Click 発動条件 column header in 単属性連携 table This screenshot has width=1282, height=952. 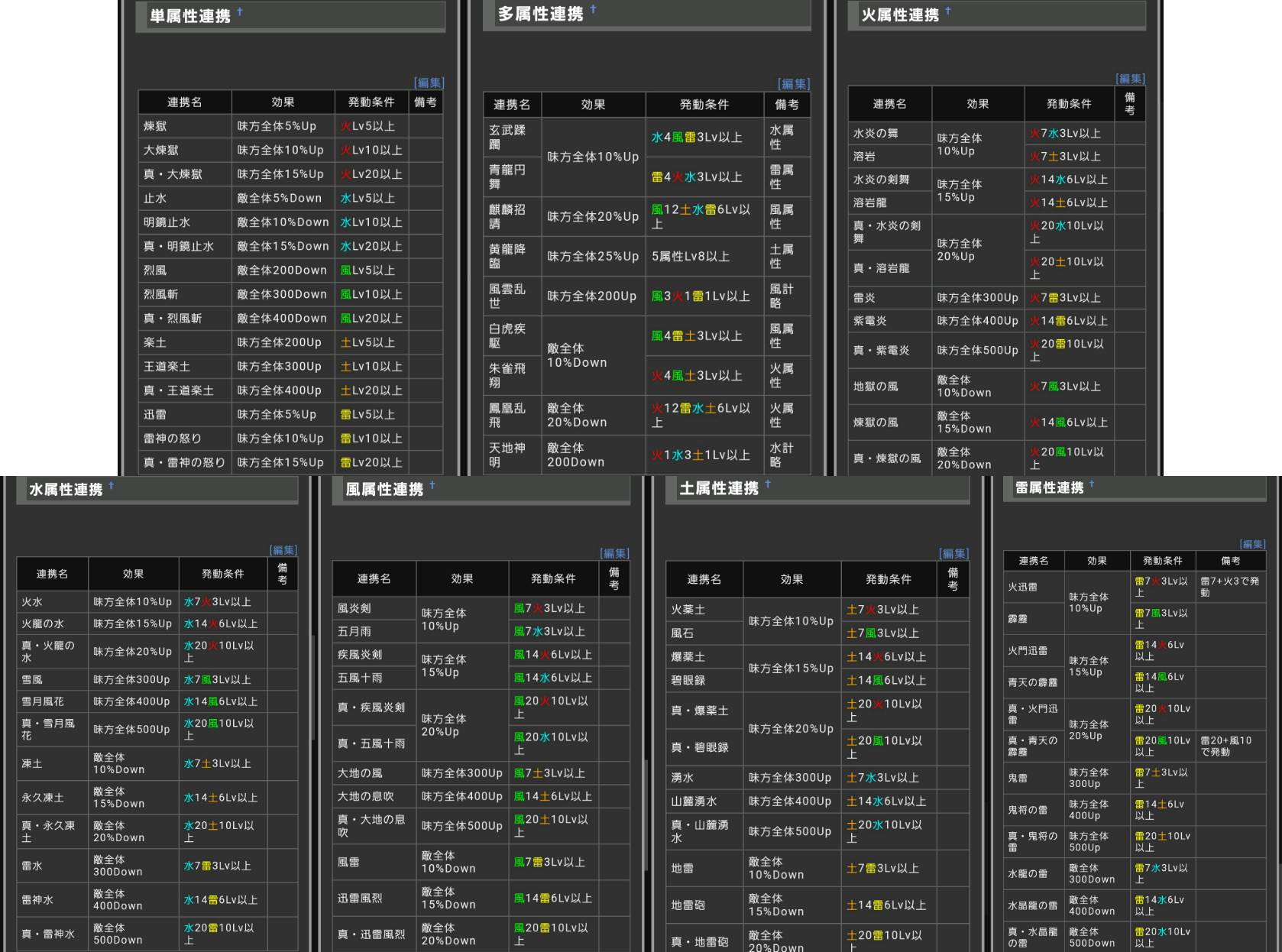click(371, 102)
